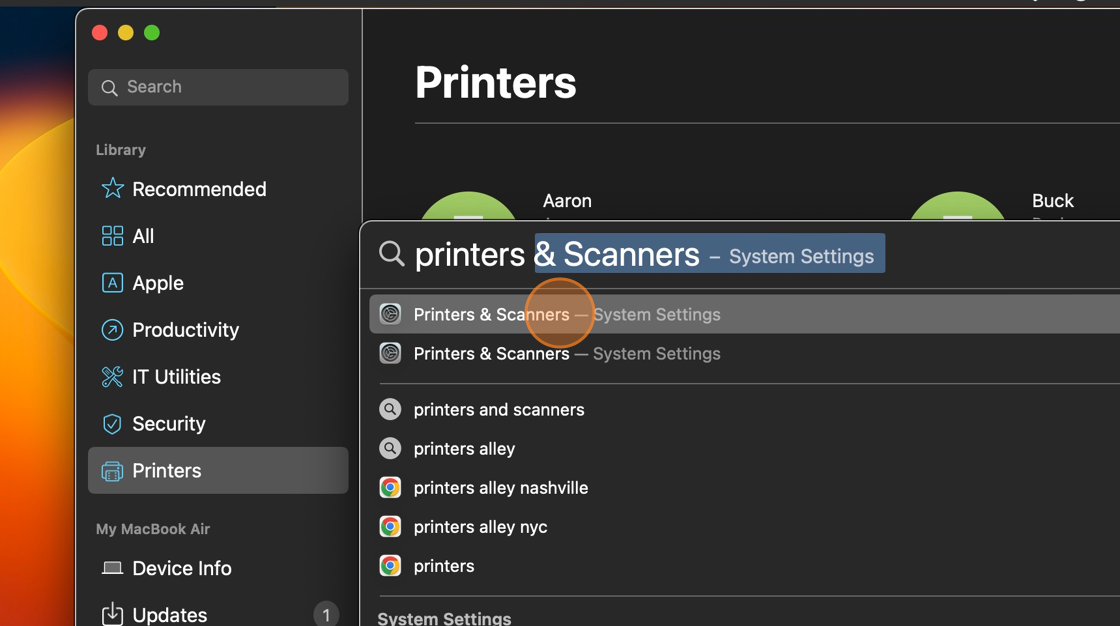This screenshot has height=626, width=1120.
Task: Click Chrome icon beside 'printers alley nashville'
Action: click(390, 488)
